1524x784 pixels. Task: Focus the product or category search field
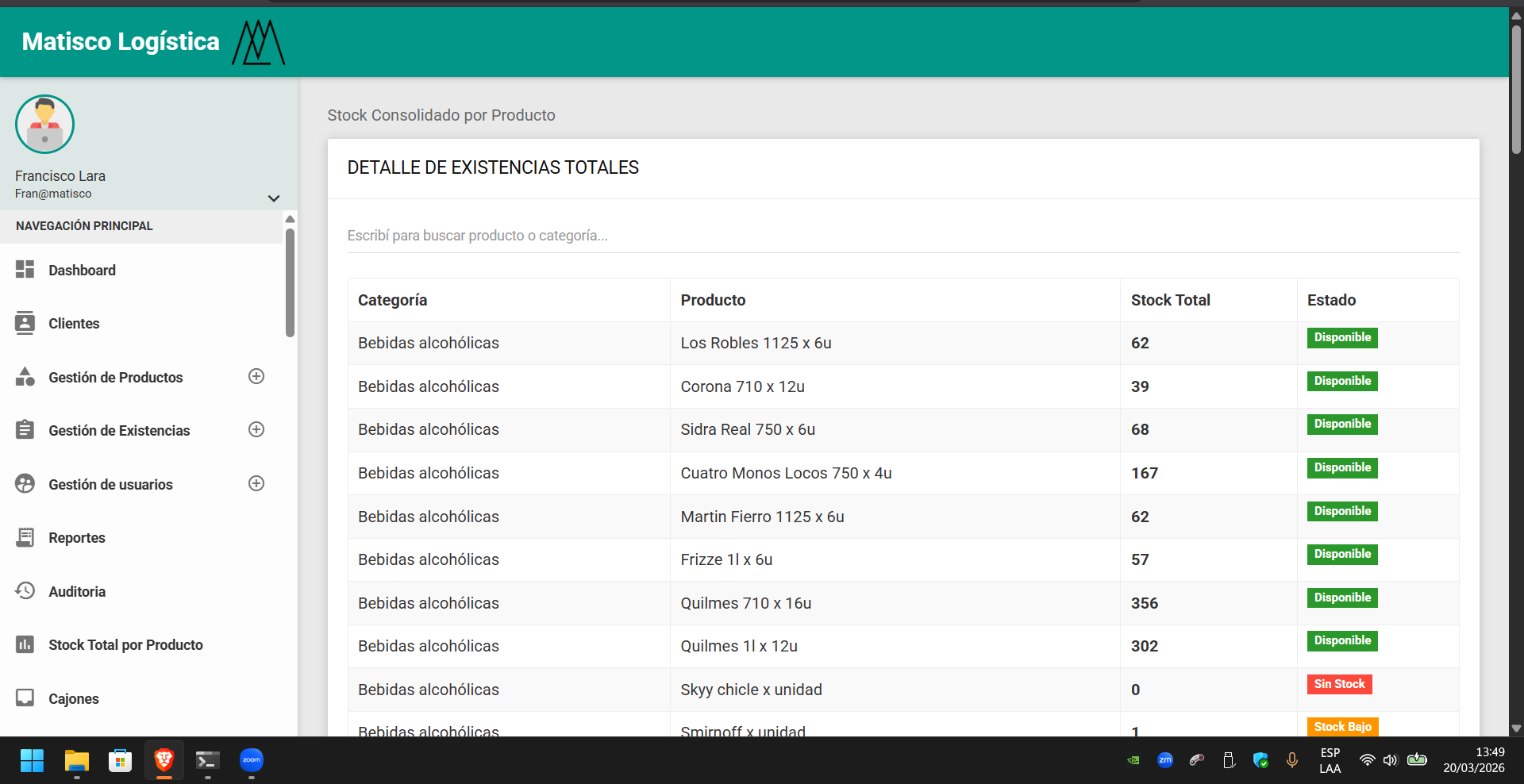point(902,236)
